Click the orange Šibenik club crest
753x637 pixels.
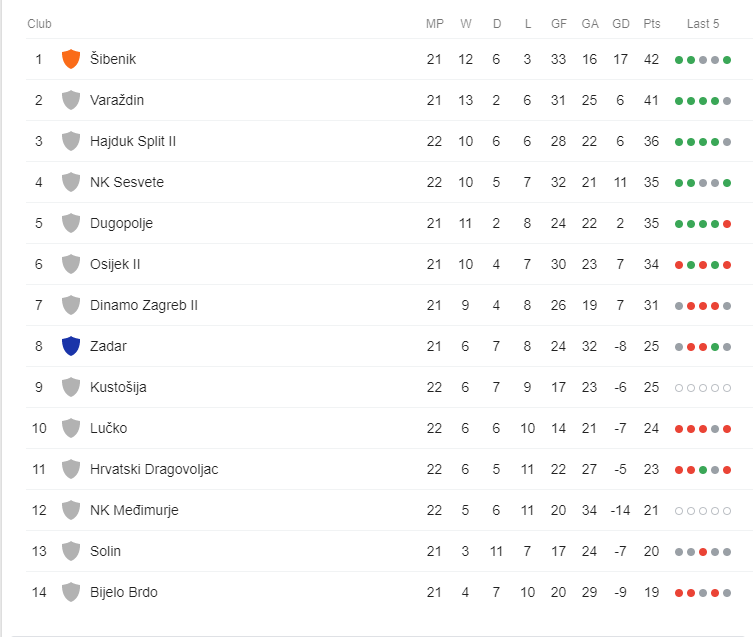click(70, 59)
